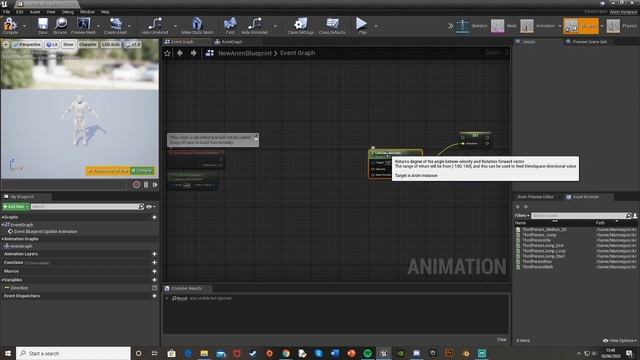
Task: Open the Asset menu
Action: (35, 12)
